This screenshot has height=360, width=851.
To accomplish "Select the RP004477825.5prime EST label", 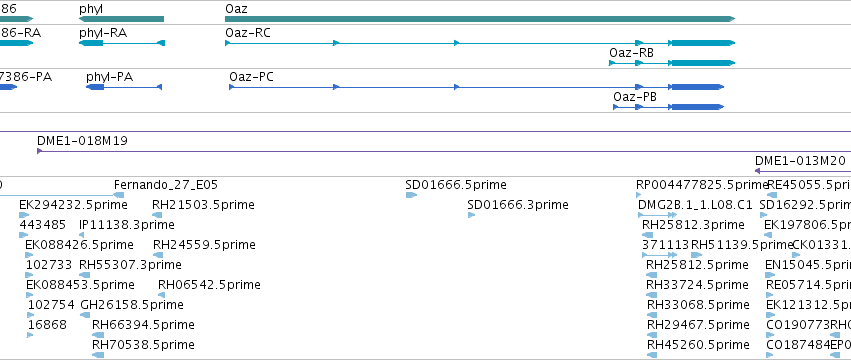I will [x=702, y=185].
